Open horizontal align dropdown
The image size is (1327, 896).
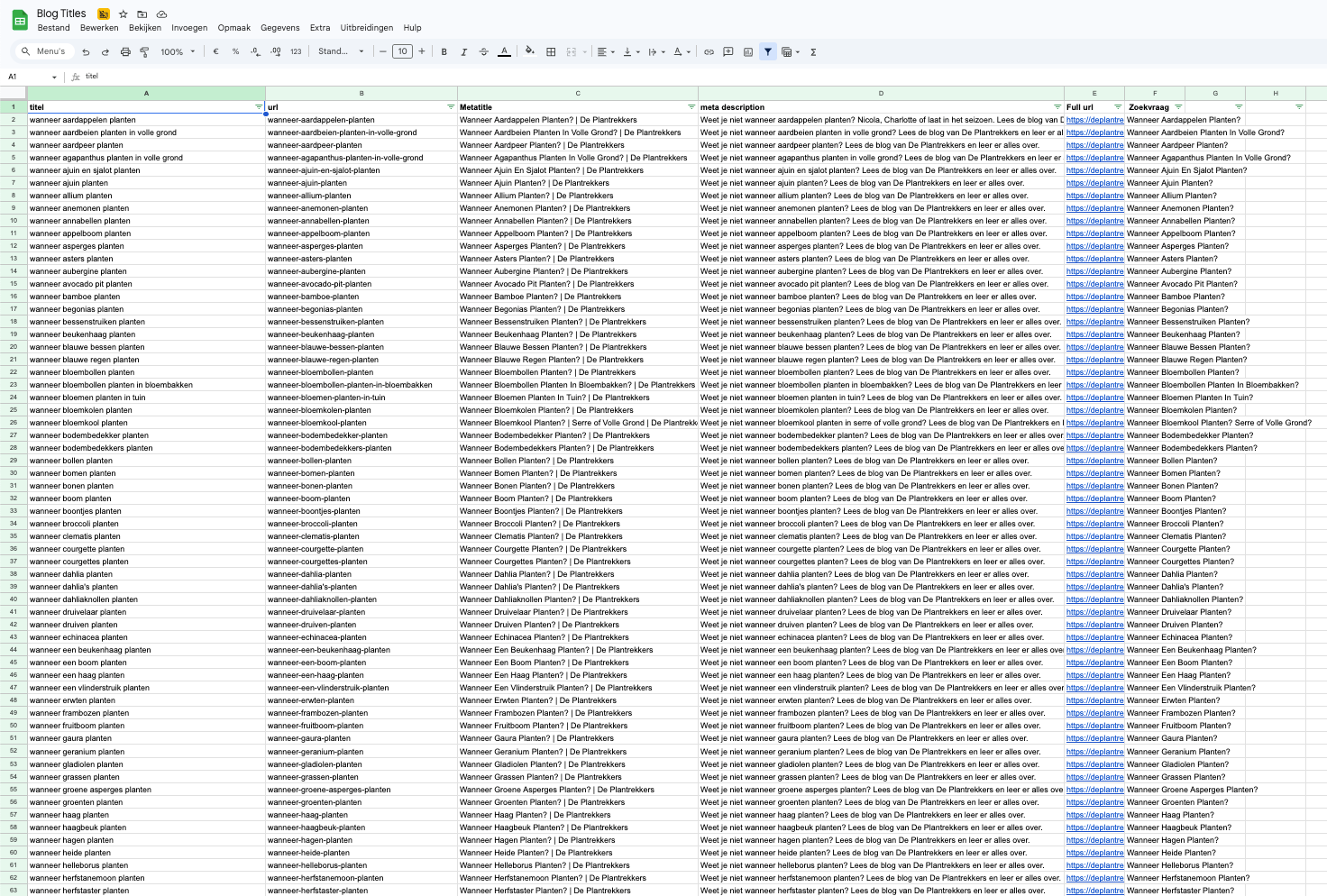tap(606, 52)
